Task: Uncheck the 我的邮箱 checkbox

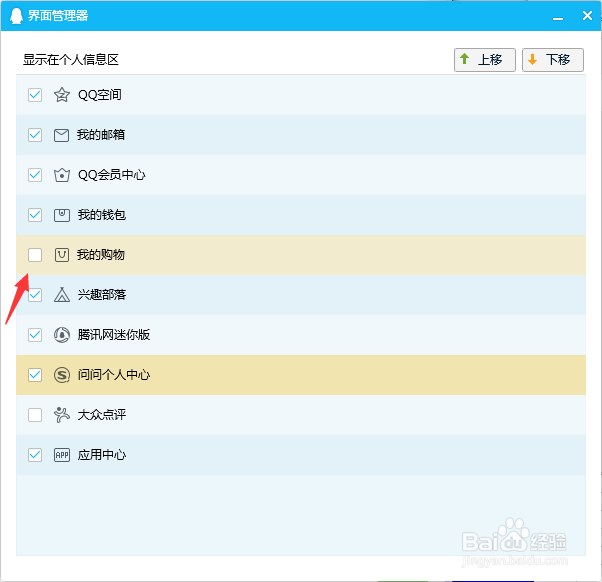Action: coord(35,135)
